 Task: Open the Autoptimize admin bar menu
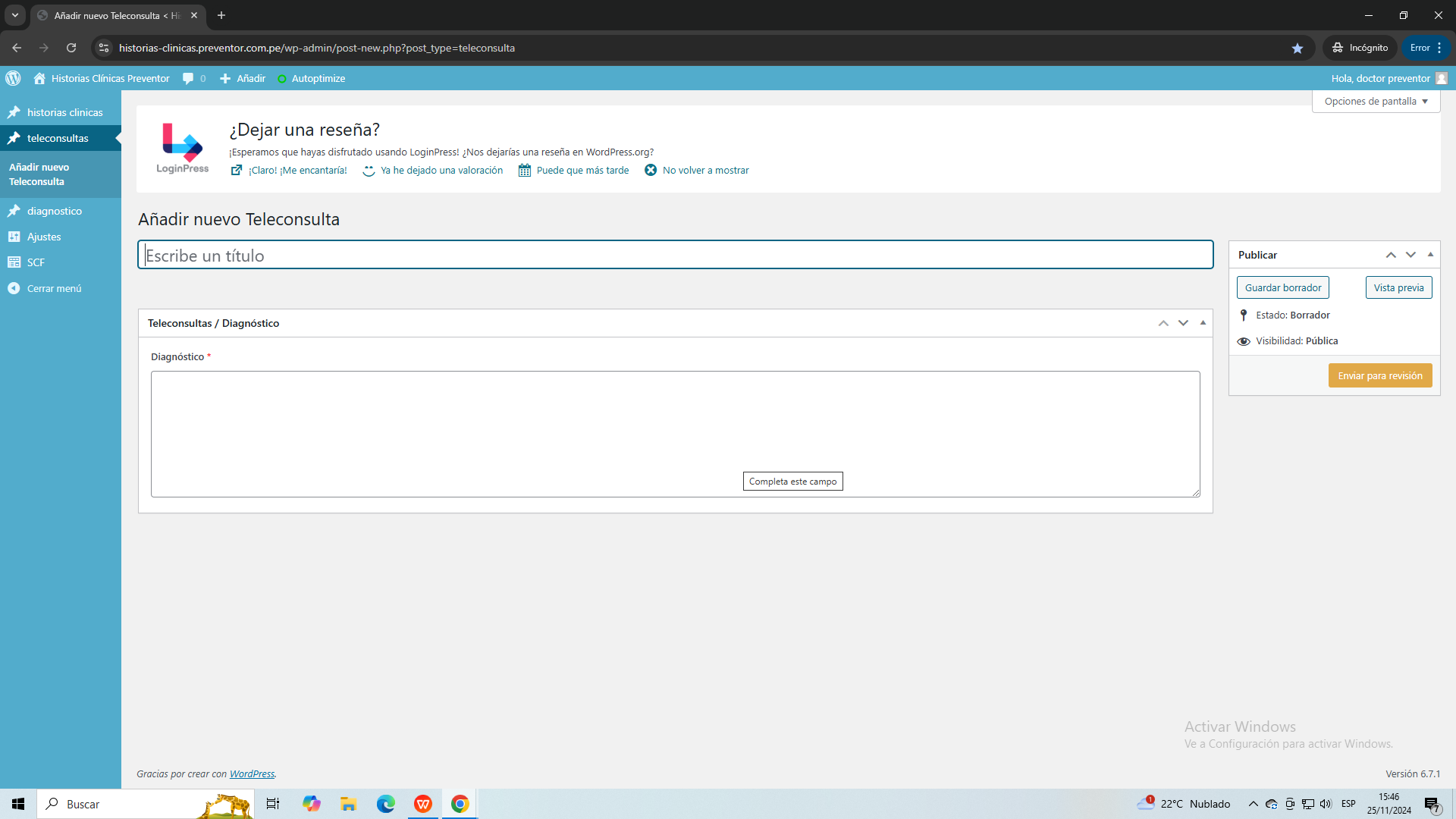[311, 78]
